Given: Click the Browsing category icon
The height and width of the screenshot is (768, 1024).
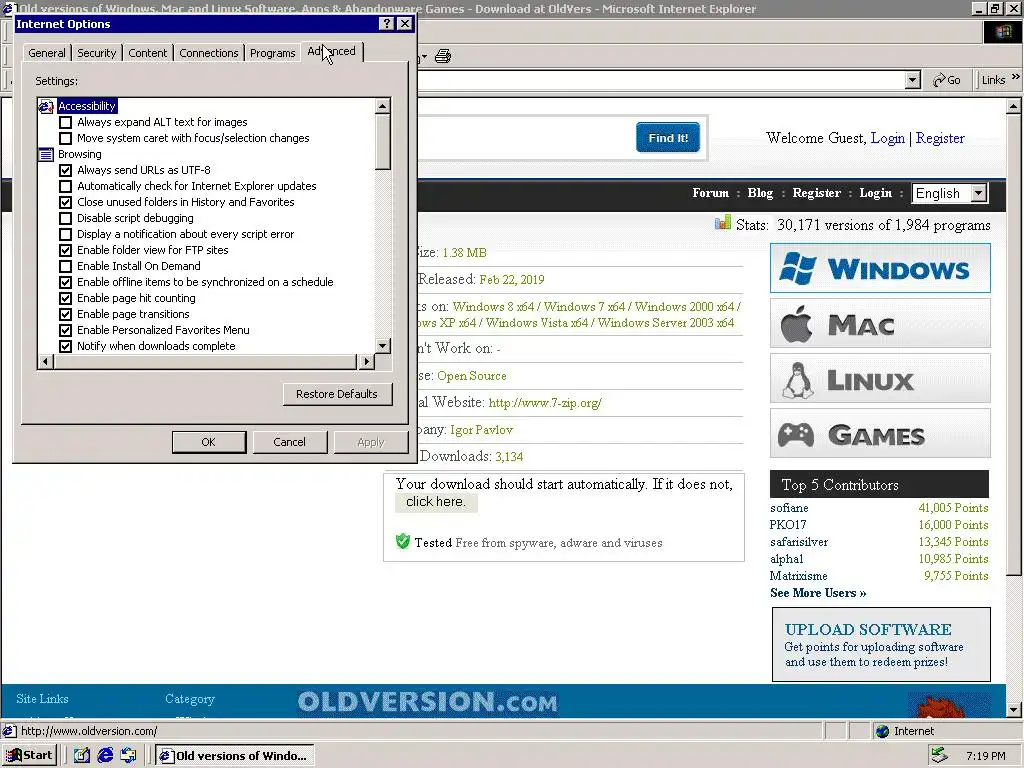Looking at the screenshot, I should coord(46,154).
